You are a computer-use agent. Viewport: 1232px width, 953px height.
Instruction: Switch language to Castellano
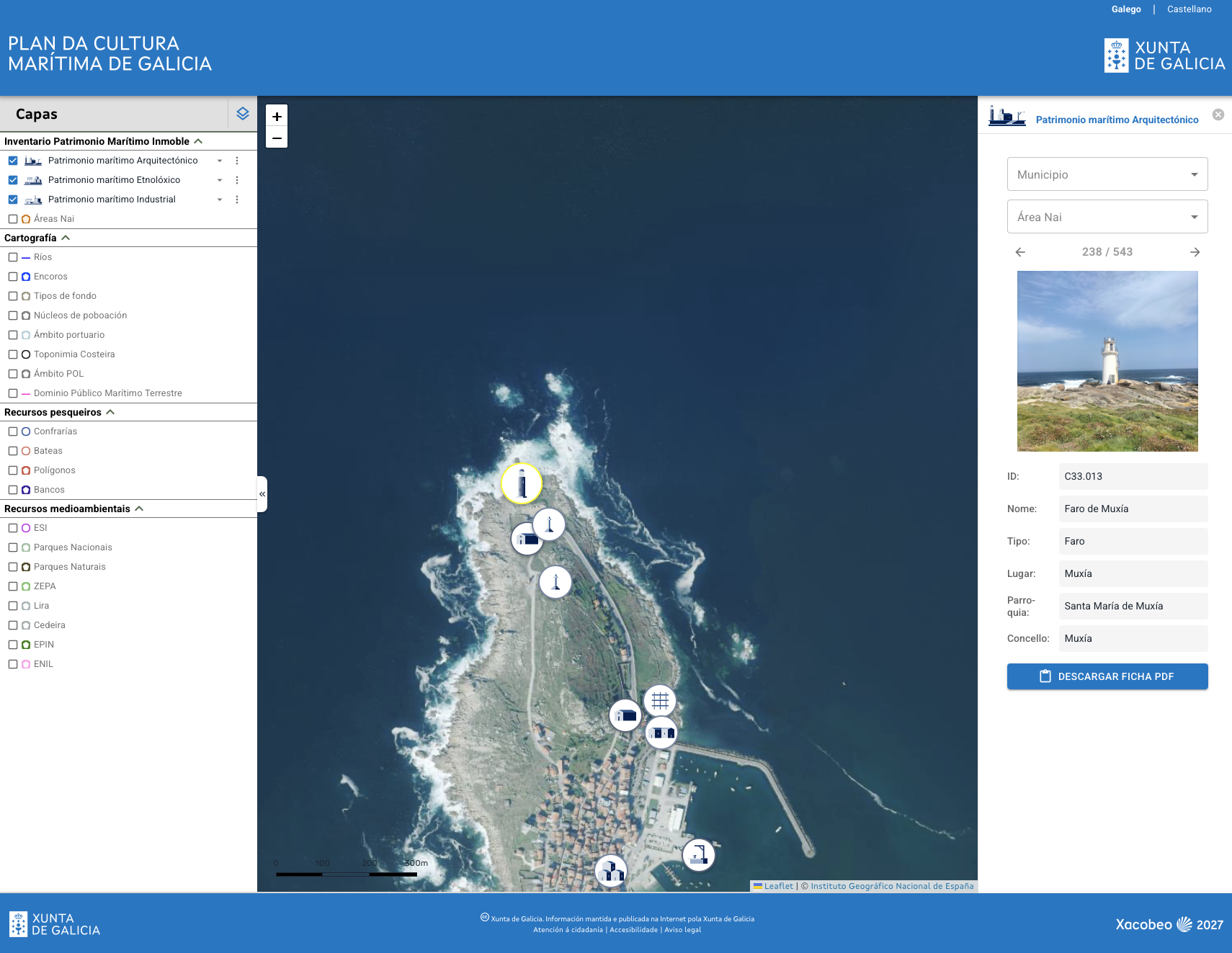pos(1189,9)
